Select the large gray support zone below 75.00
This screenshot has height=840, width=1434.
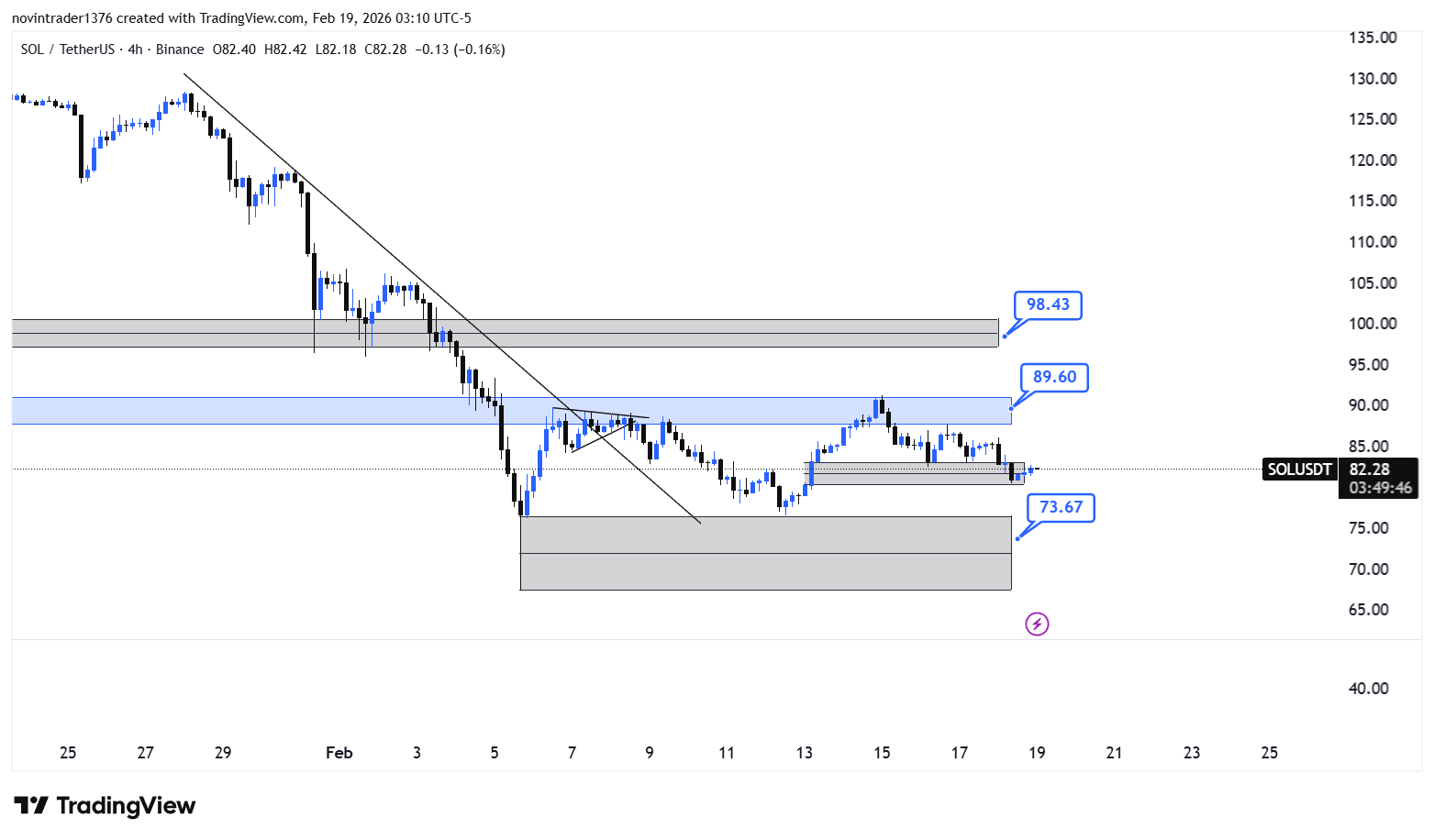click(765, 553)
